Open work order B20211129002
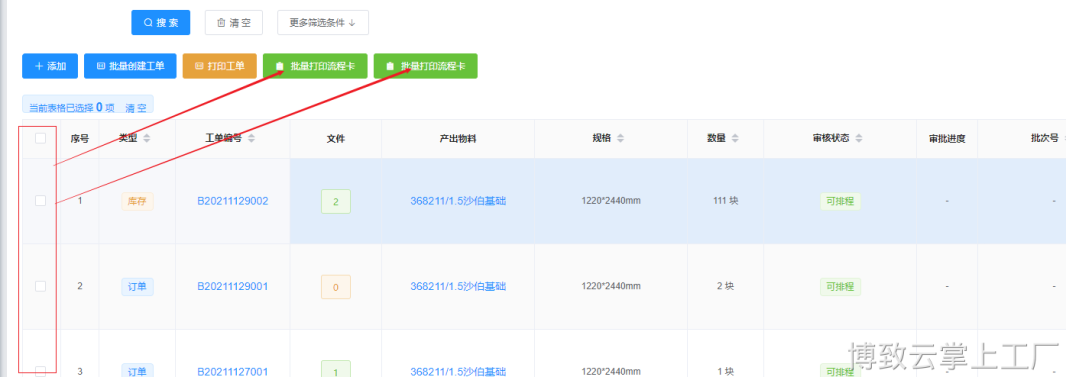Screen dimensions: 1066x377 click(233, 201)
